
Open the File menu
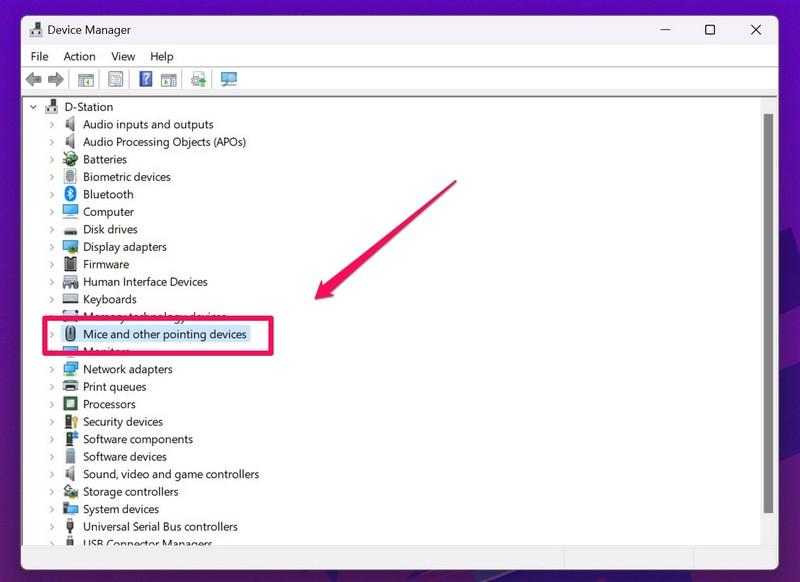[x=39, y=57]
